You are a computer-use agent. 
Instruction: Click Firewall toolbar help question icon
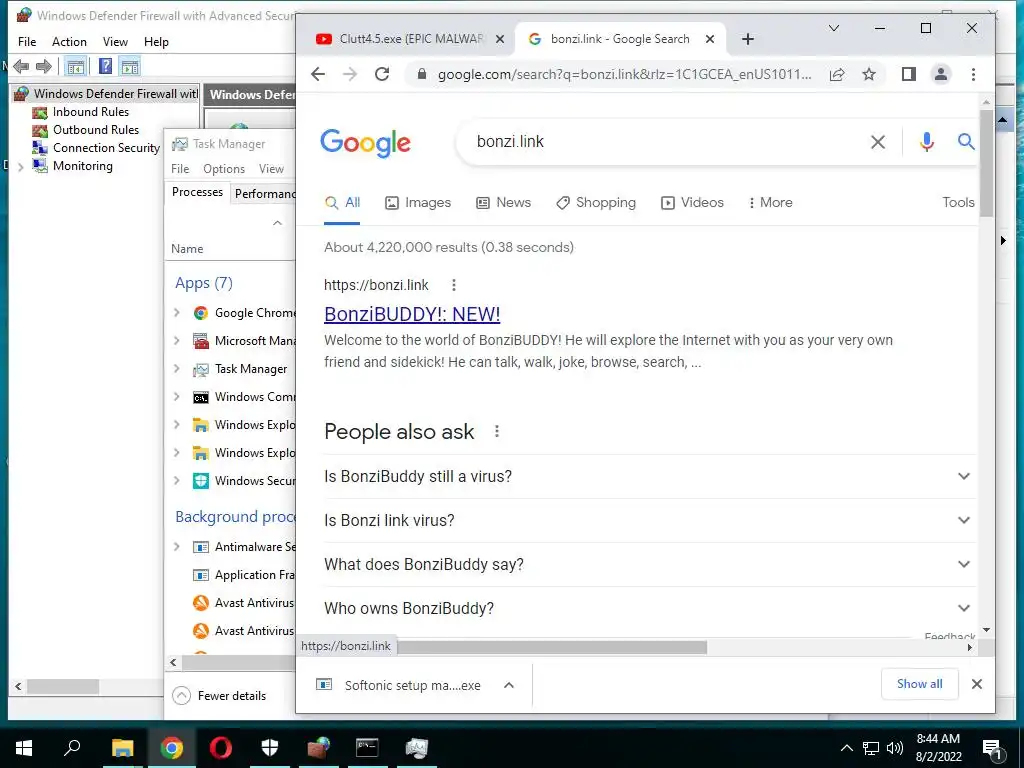pos(105,67)
